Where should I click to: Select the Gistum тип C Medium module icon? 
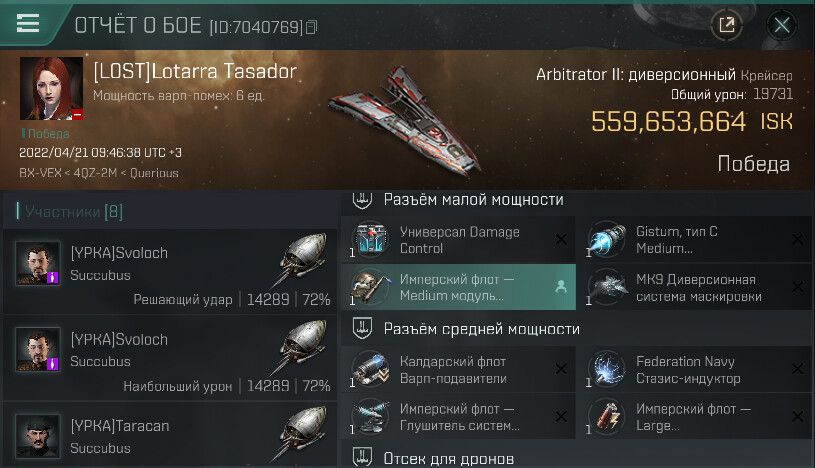pos(606,240)
